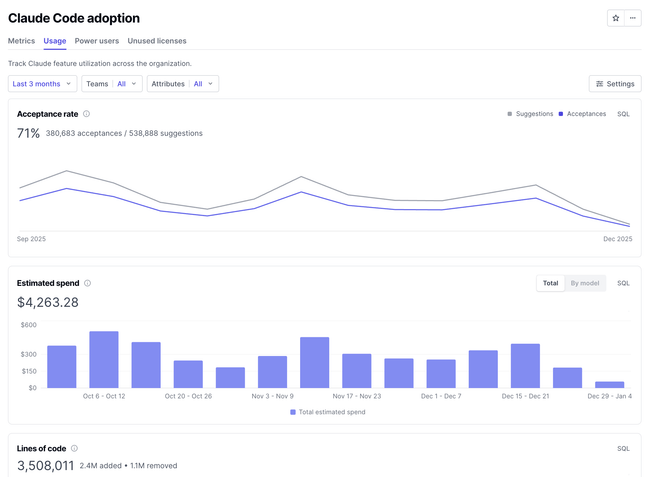Click the Dec 1 - Dec 7 axis label

pyautogui.click(x=441, y=396)
